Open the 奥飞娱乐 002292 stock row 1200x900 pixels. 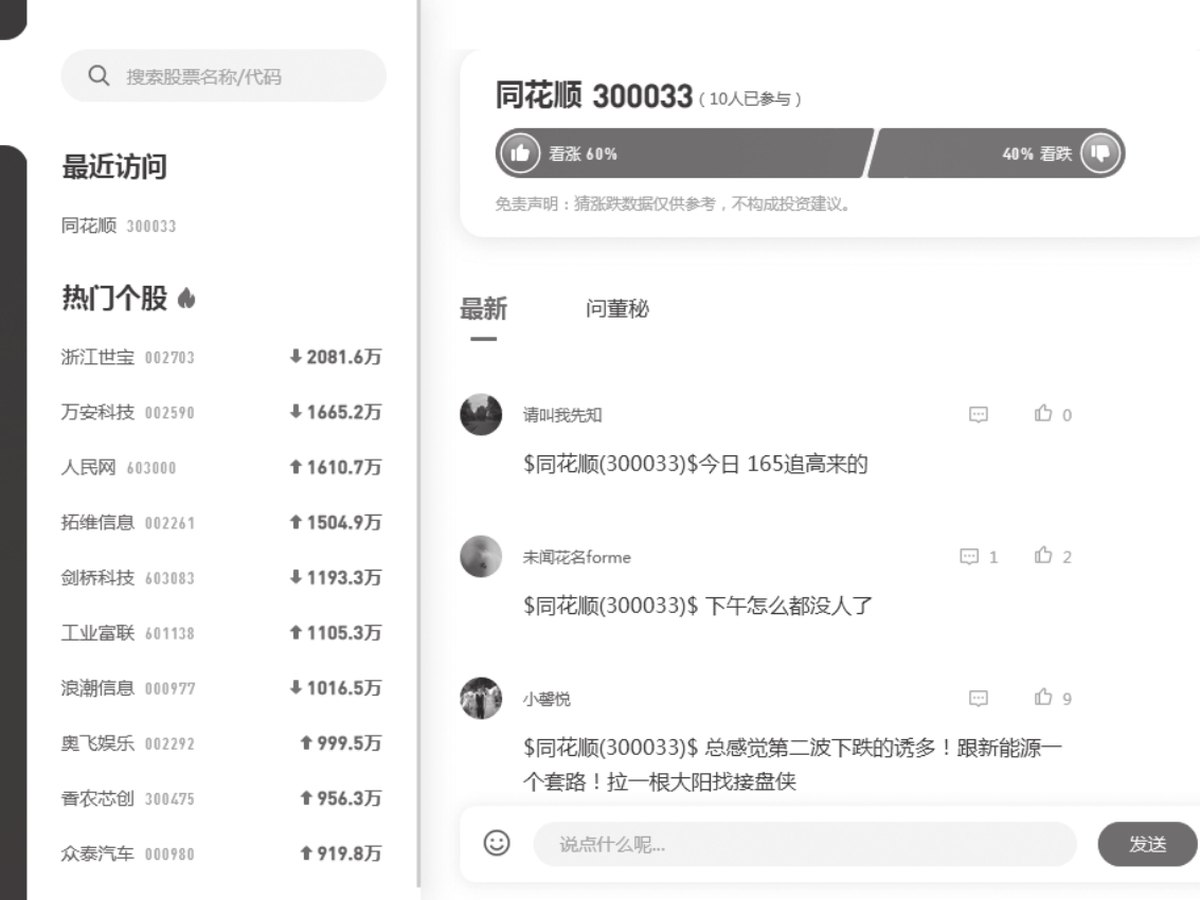[x=221, y=743]
